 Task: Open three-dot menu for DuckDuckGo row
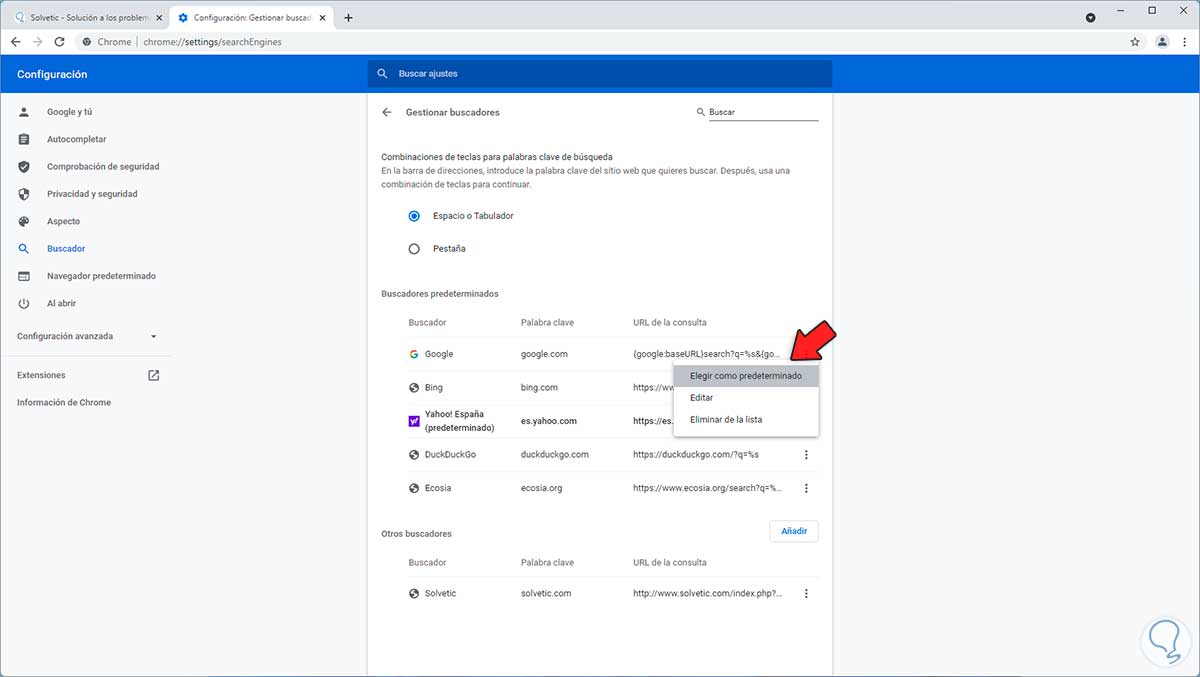pos(806,454)
